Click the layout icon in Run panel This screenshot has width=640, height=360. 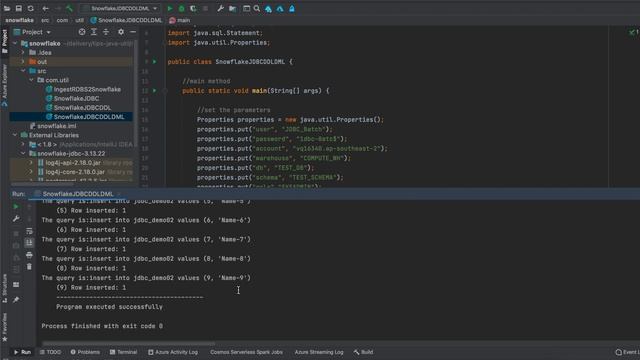click(16, 284)
